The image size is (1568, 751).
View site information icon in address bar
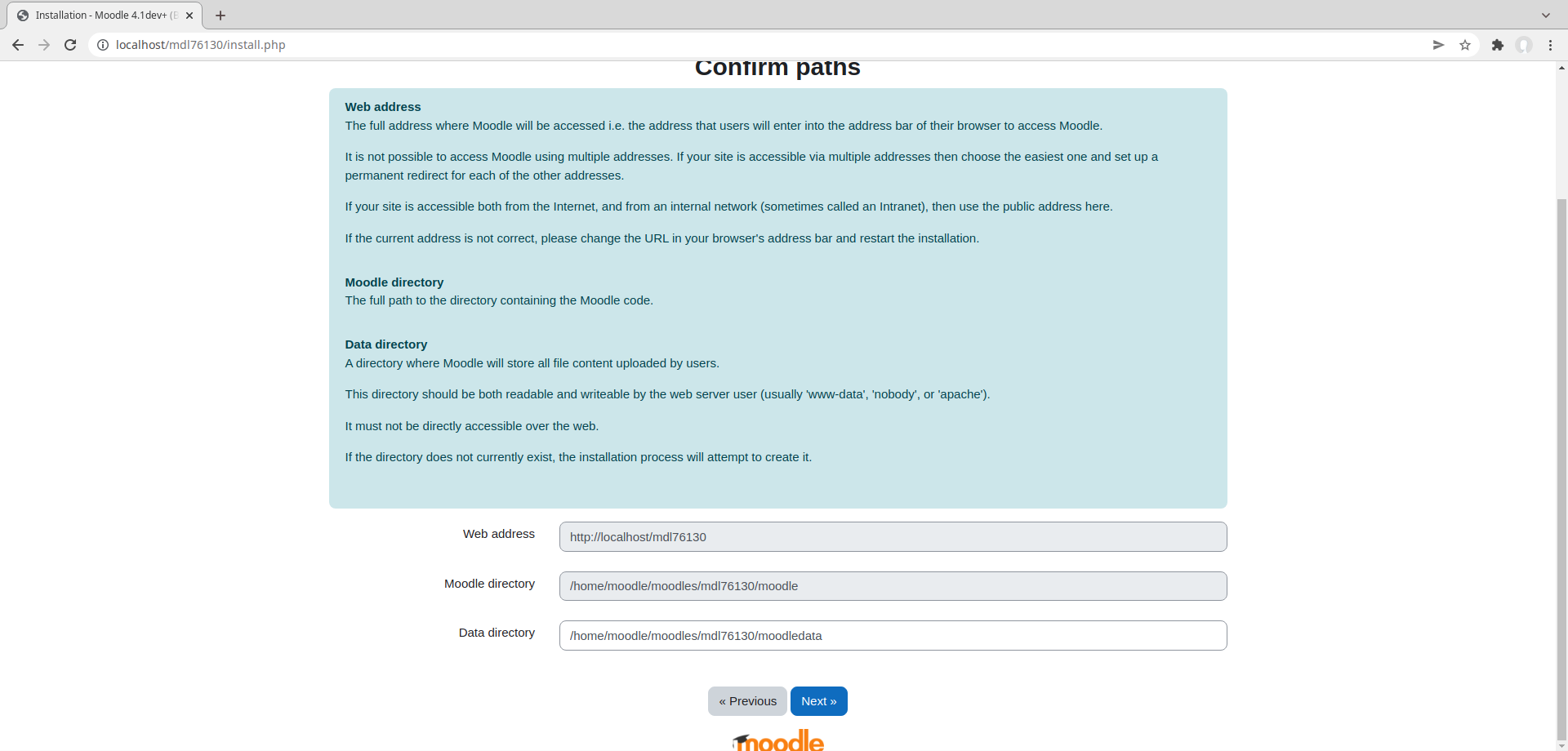click(103, 45)
